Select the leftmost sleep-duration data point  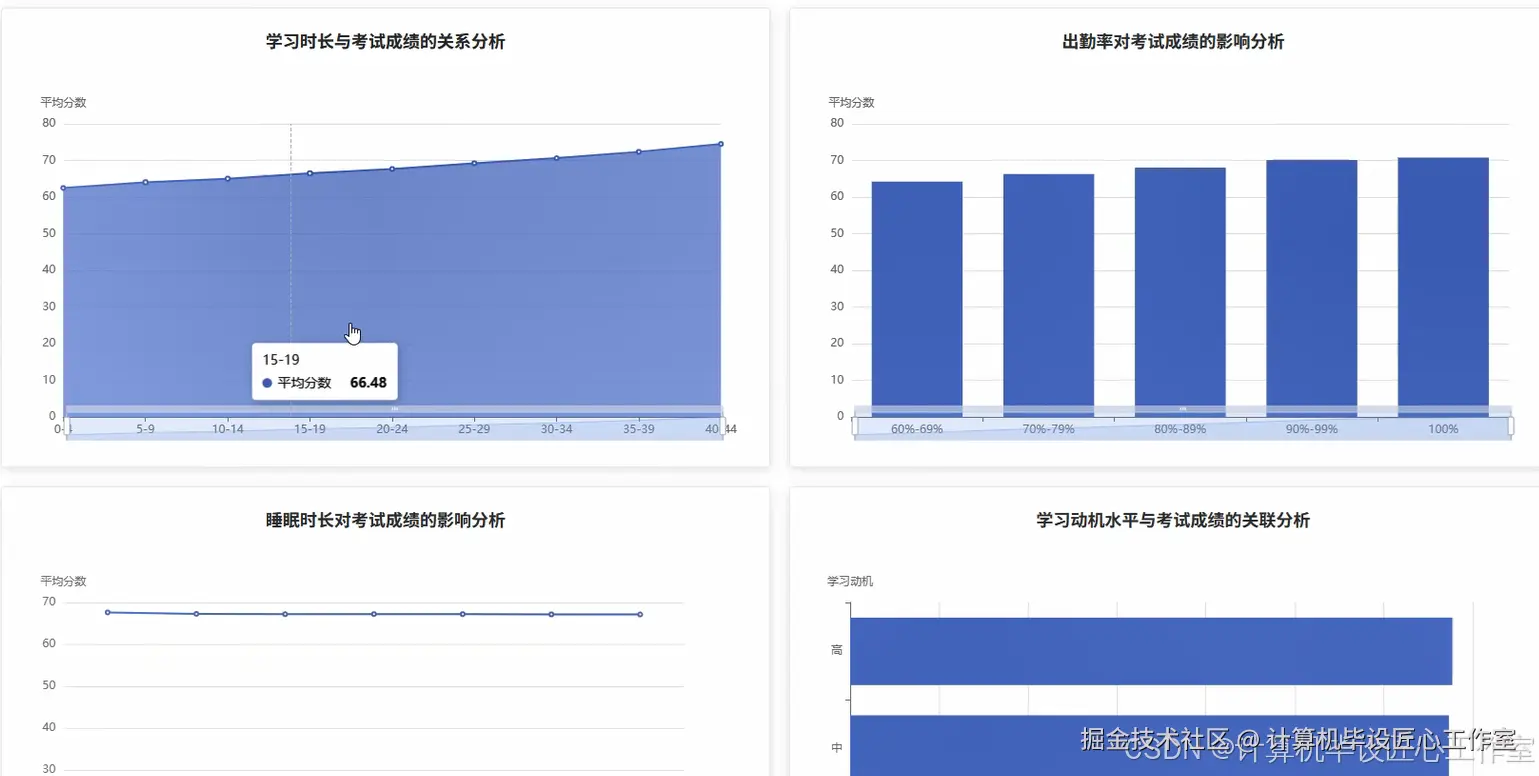(x=107, y=611)
